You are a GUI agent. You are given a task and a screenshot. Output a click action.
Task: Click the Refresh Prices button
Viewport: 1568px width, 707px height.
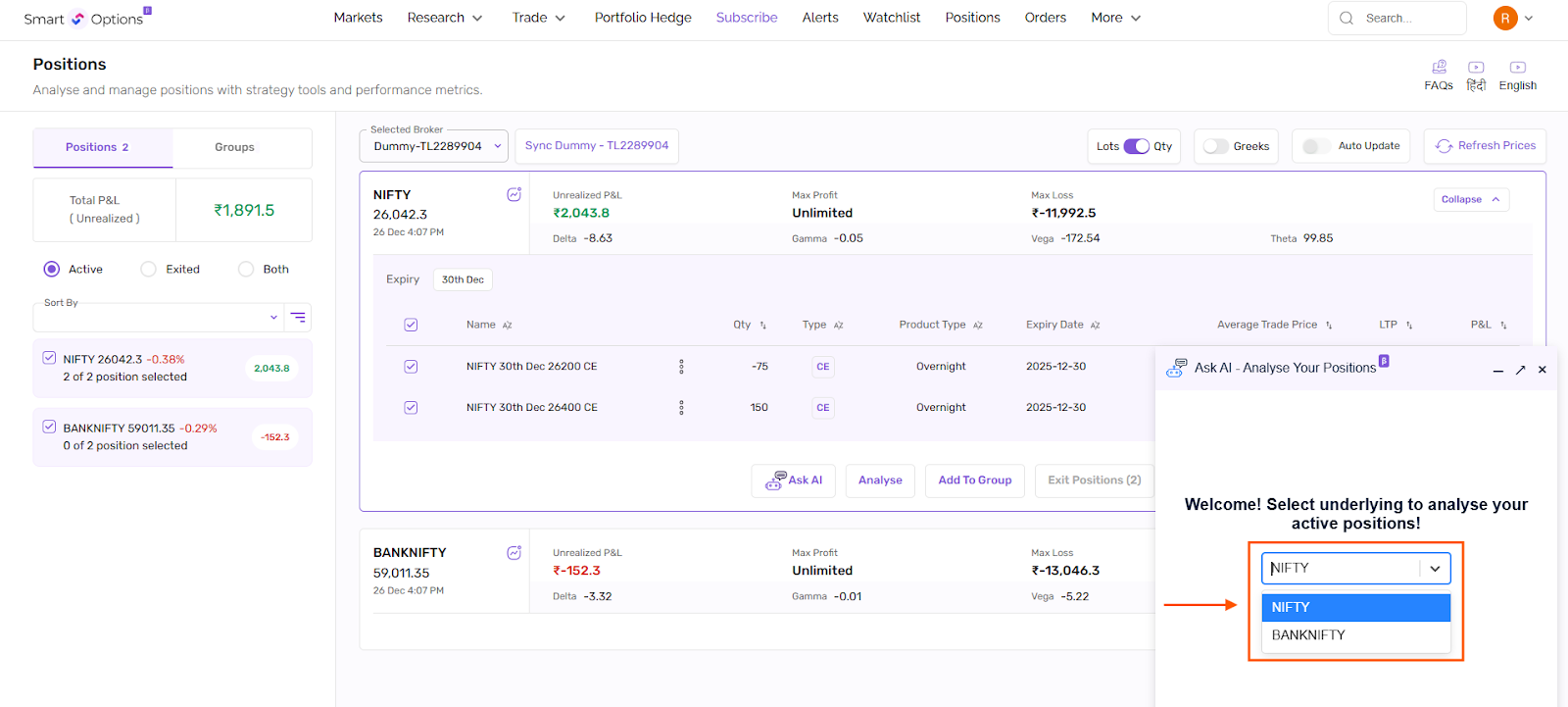point(1485,146)
